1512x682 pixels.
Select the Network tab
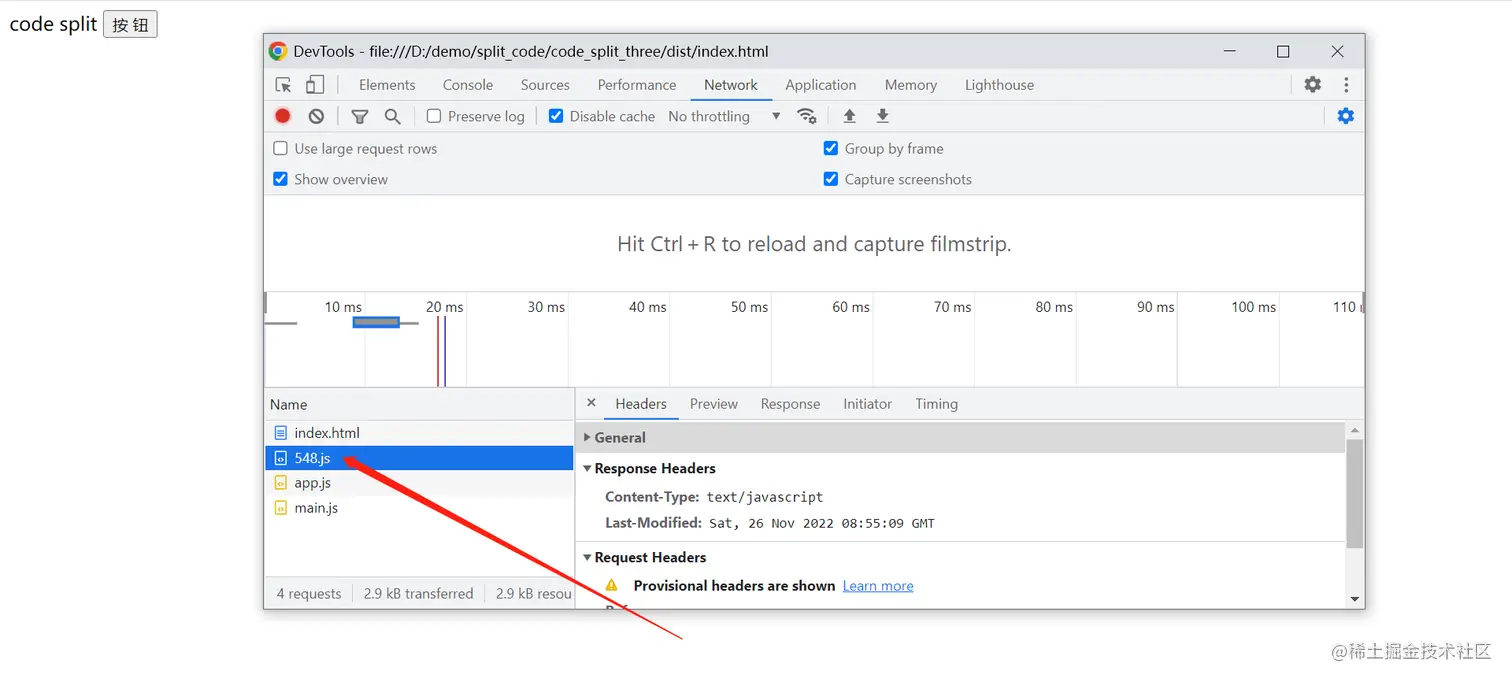coord(731,85)
